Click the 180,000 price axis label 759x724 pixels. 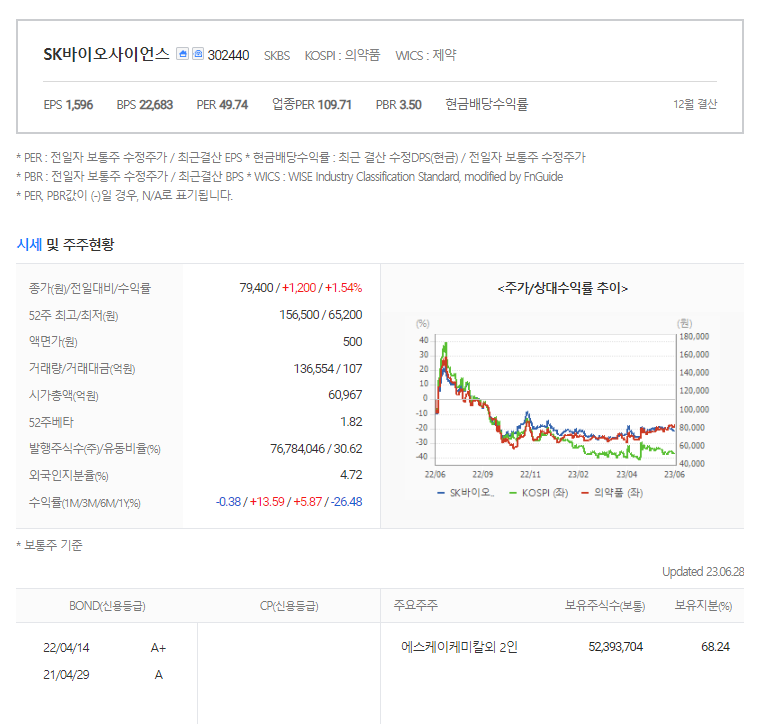[x=694, y=336]
